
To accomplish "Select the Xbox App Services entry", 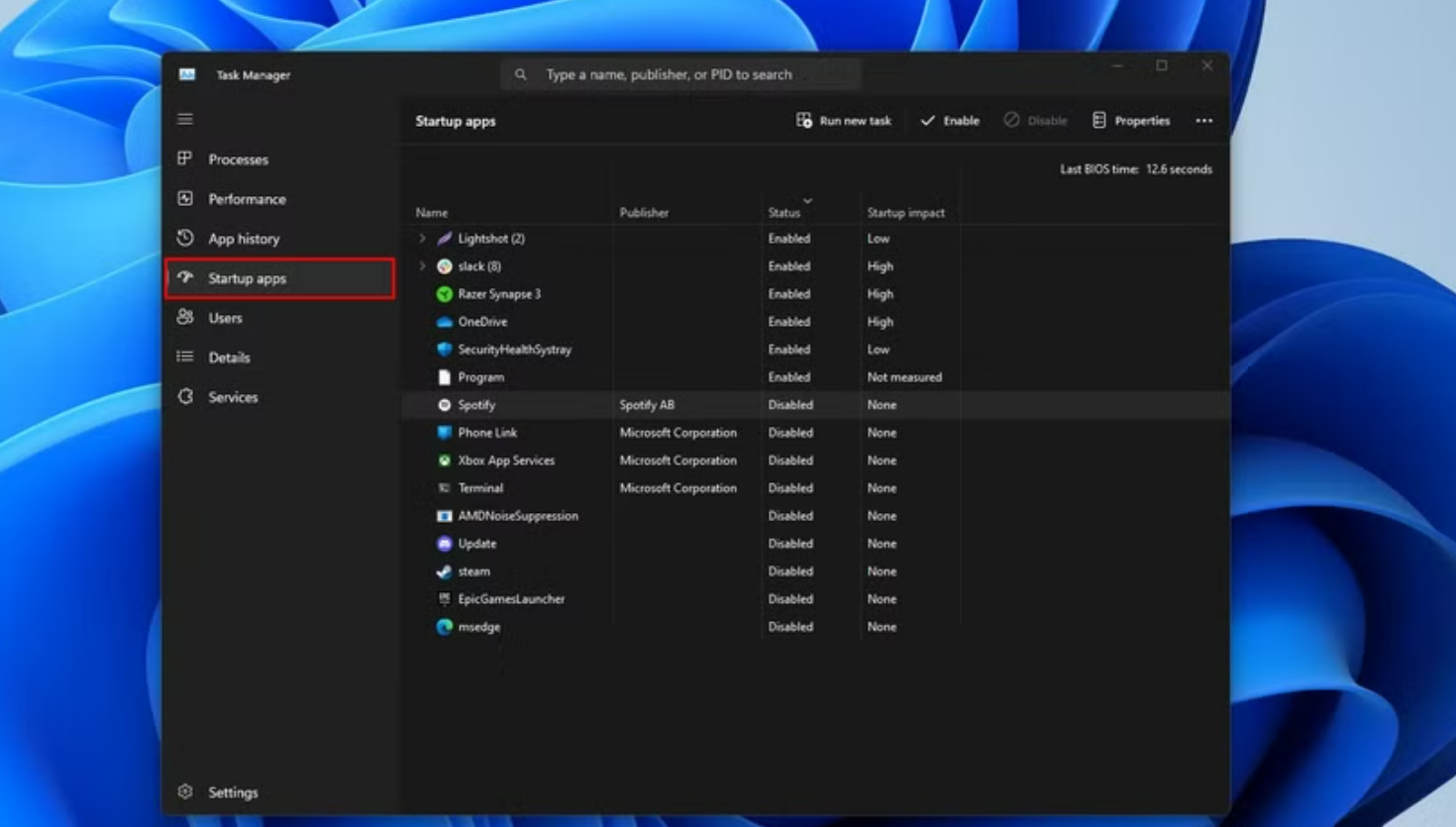I will [506, 461].
